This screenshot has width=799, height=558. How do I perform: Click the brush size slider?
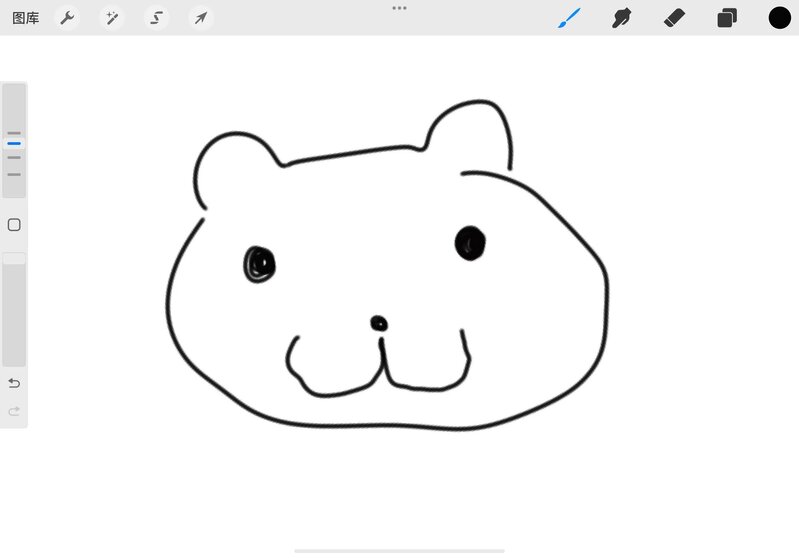click(x=14, y=140)
